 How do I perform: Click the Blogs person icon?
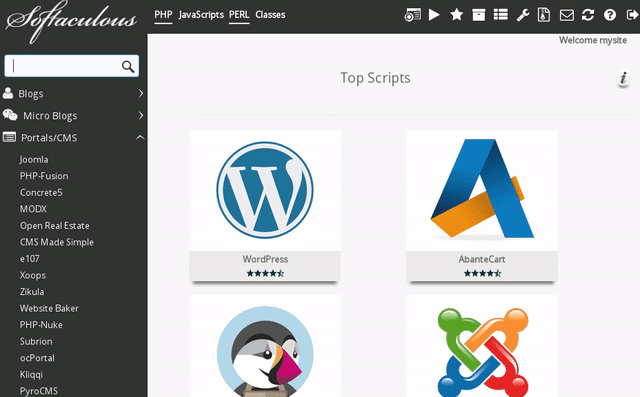(x=8, y=93)
